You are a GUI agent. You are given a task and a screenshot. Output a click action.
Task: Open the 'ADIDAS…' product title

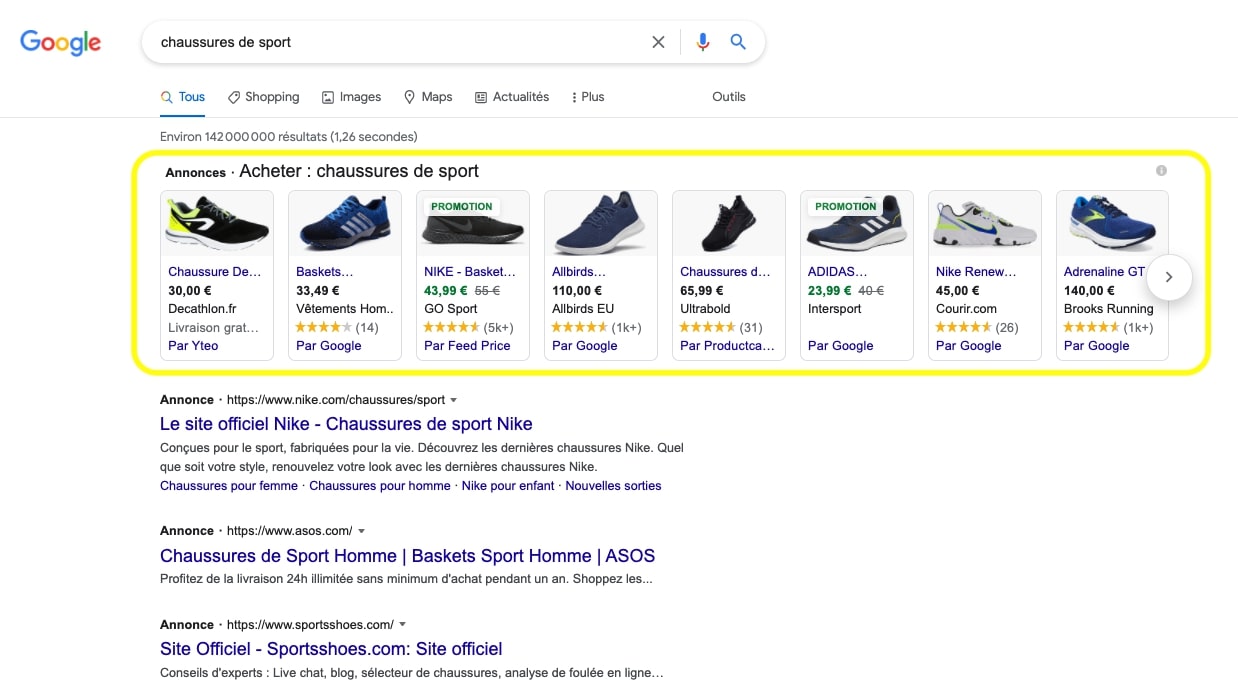coord(838,272)
